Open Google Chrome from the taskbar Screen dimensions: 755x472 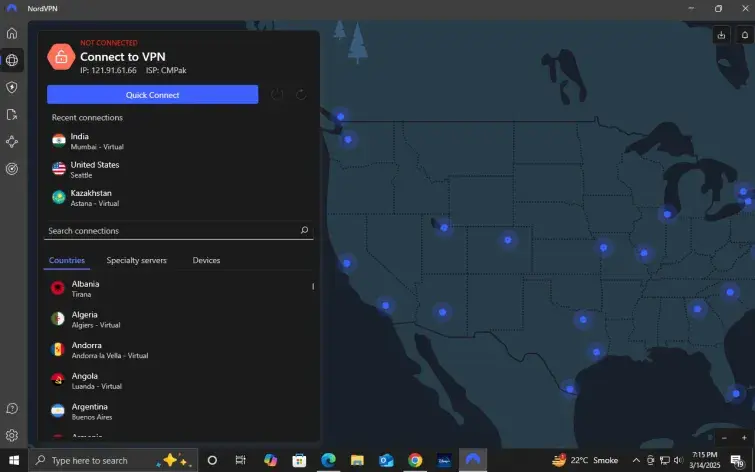click(x=415, y=460)
